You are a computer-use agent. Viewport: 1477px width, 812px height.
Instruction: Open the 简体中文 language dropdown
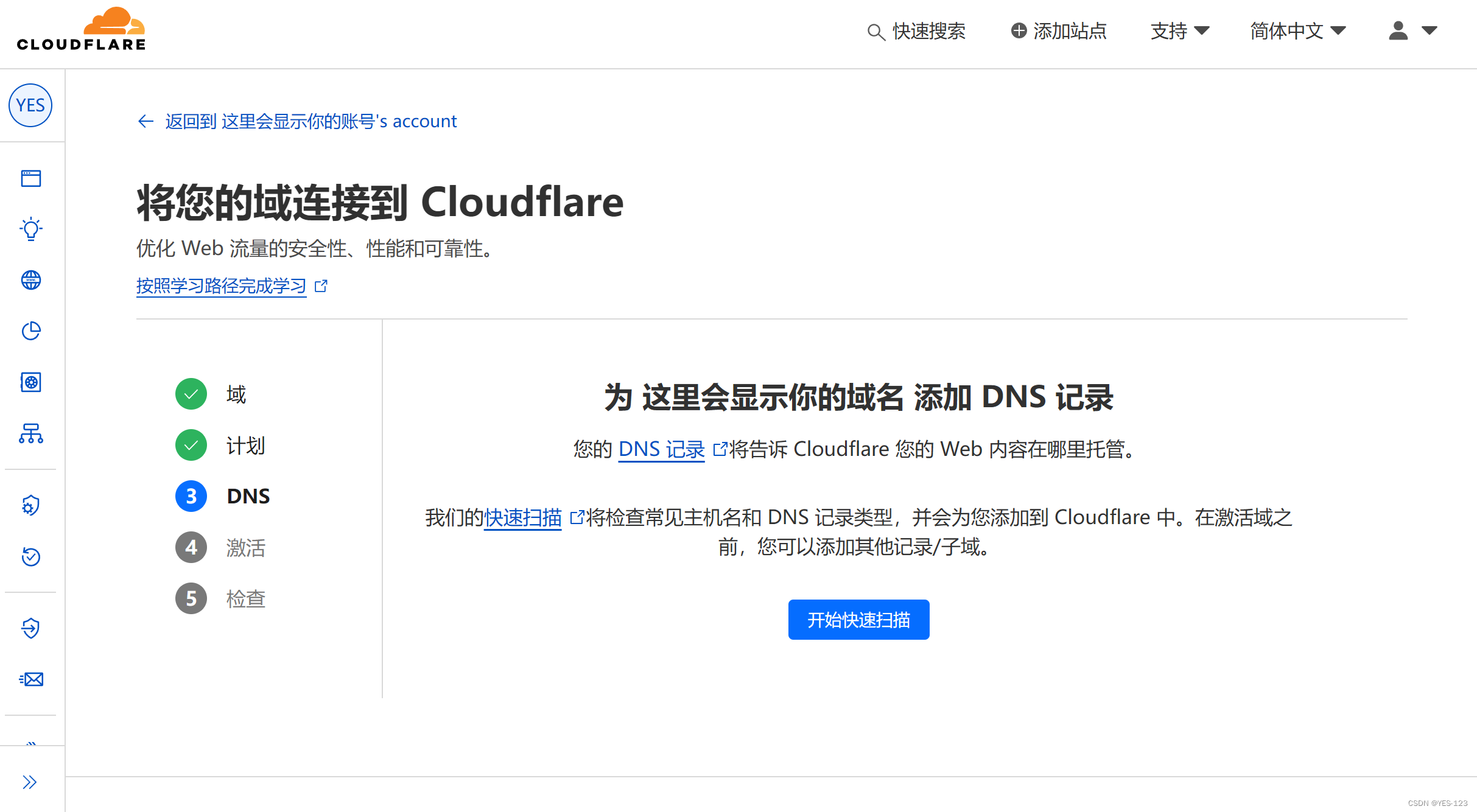pyautogui.click(x=1297, y=30)
